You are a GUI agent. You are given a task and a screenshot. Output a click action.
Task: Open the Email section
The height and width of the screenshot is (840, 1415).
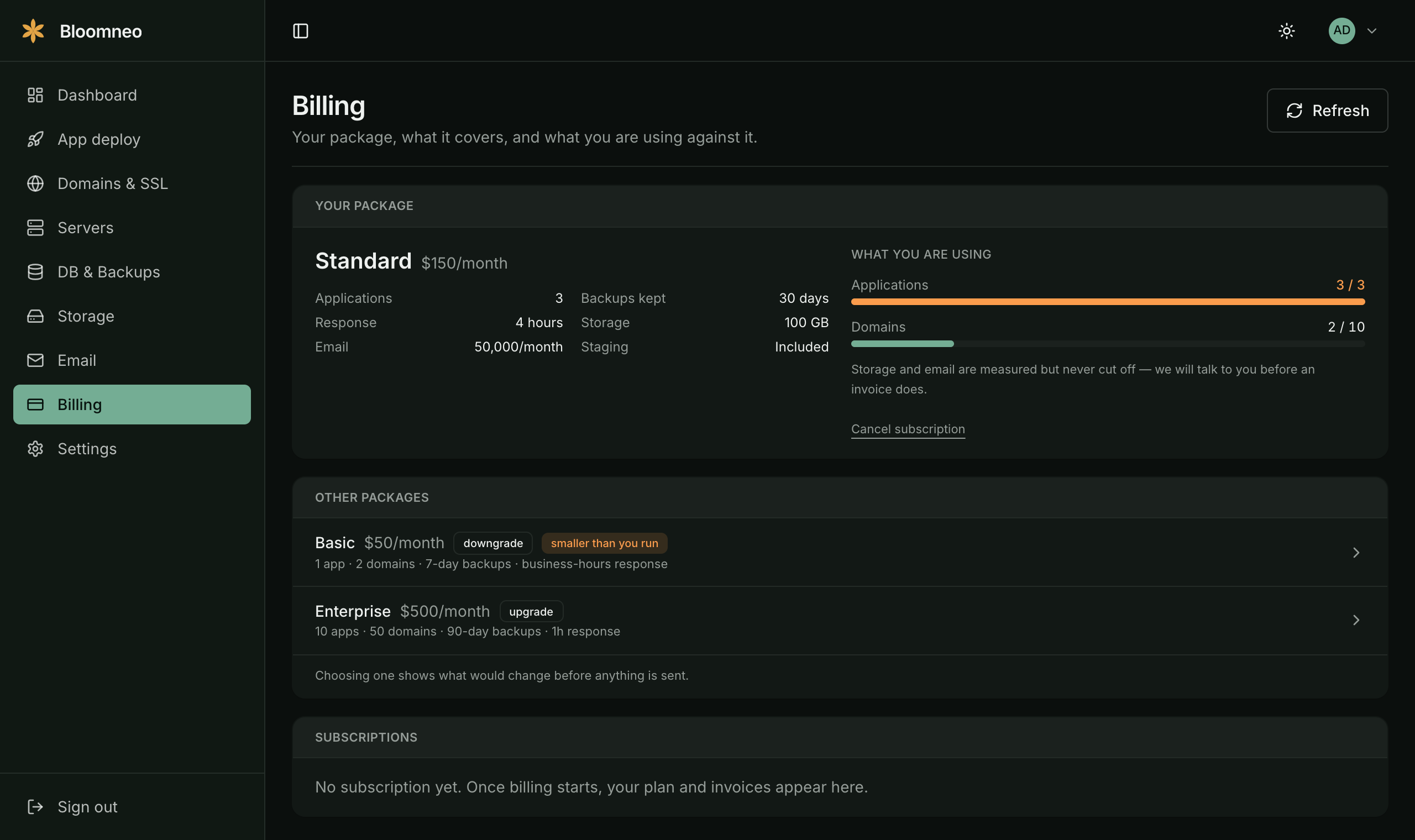click(x=132, y=360)
